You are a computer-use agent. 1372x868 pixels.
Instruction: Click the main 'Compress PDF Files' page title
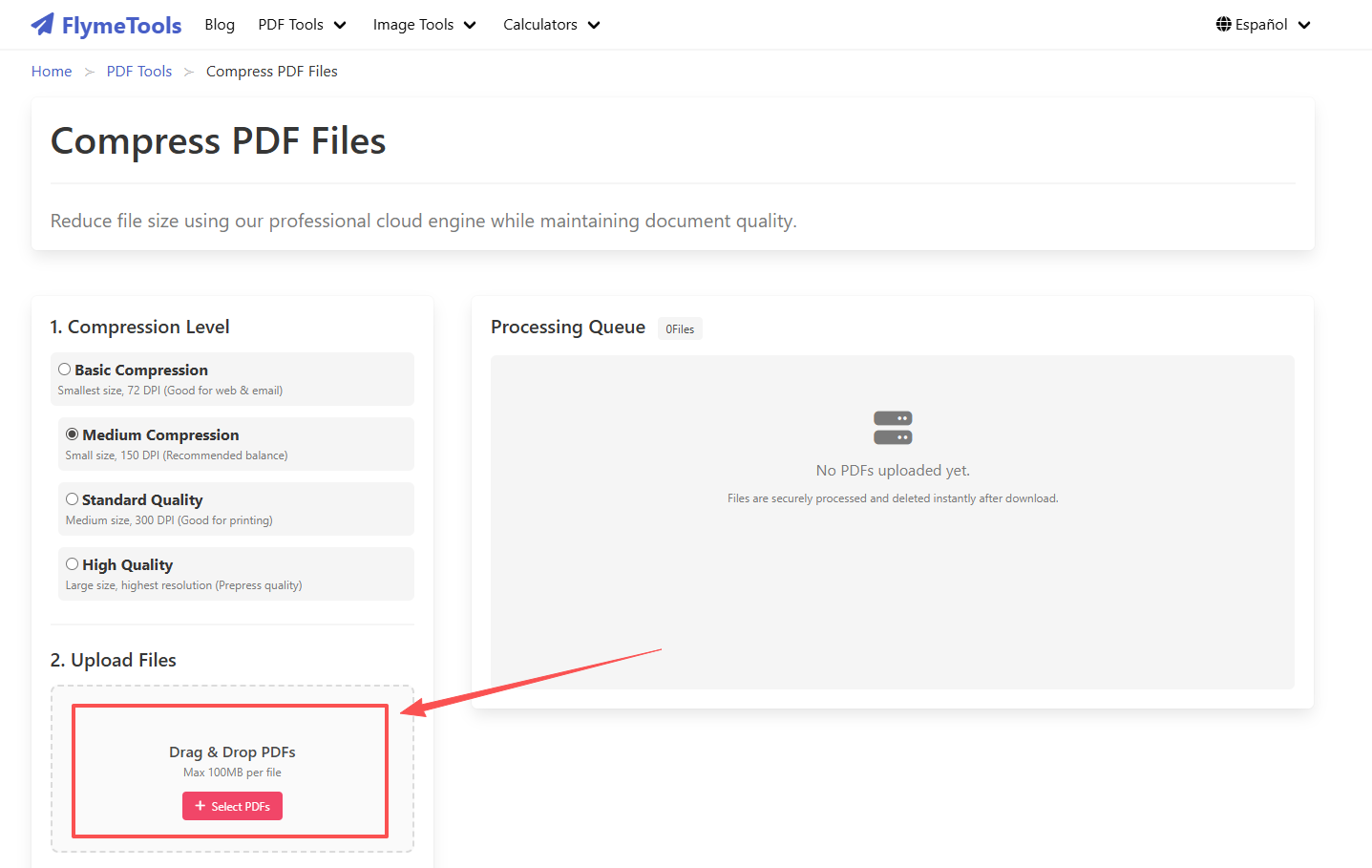click(x=218, y=141)
